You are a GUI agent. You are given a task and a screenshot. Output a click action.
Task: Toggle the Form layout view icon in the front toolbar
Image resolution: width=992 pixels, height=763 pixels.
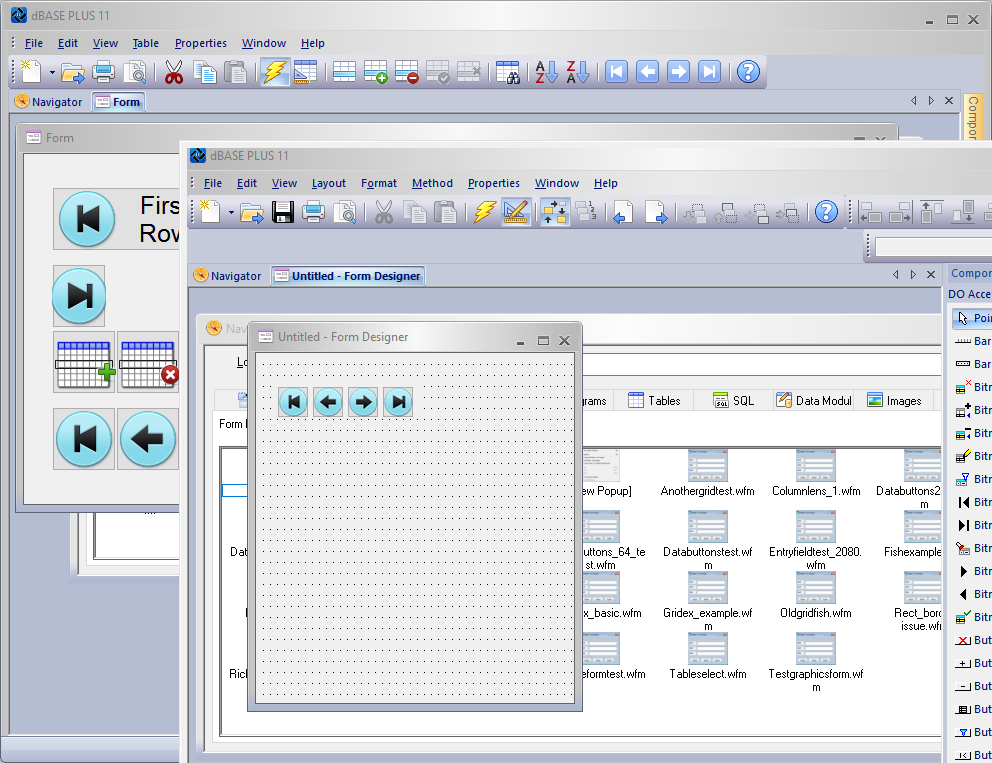point(555,212)
